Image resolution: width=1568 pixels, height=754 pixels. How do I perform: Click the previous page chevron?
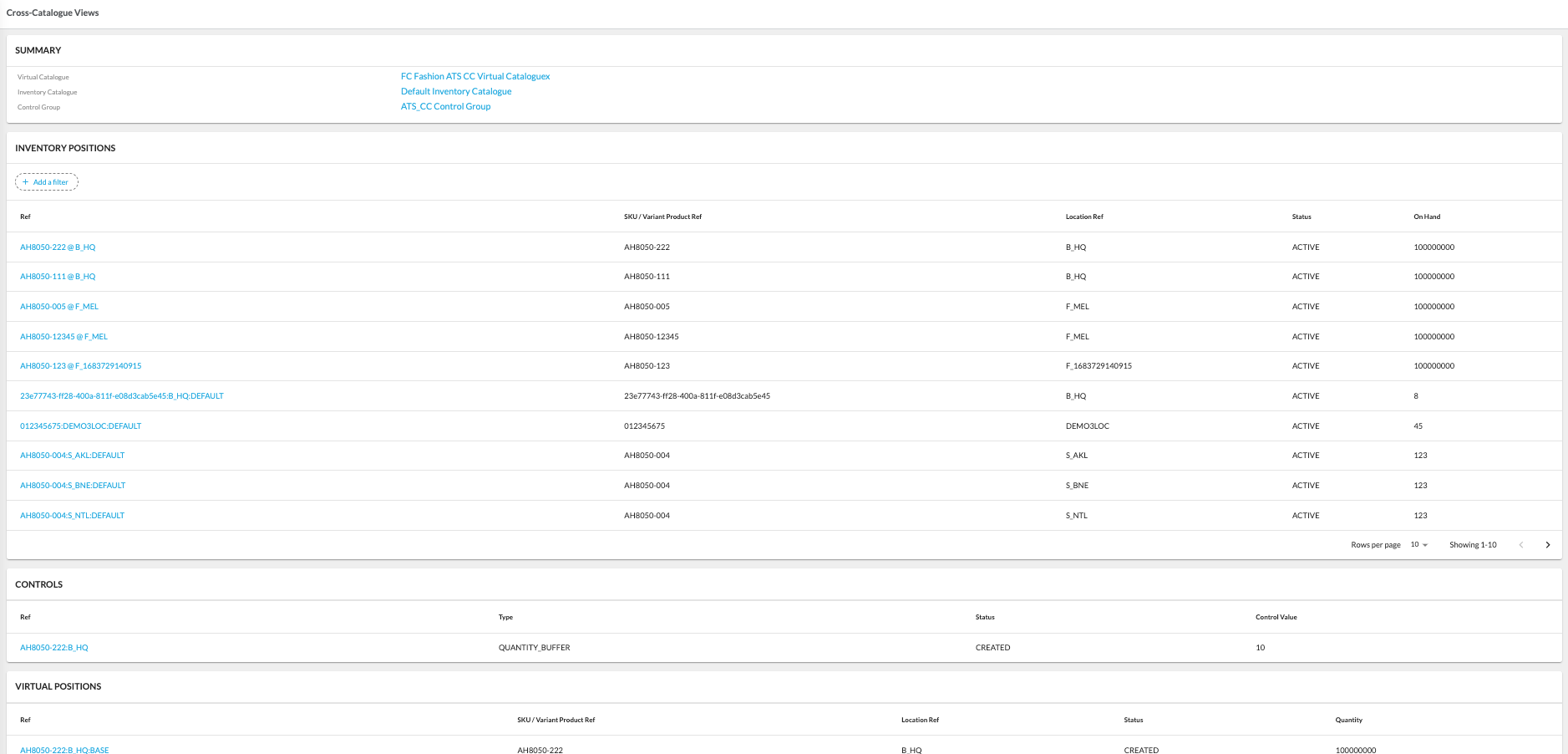(1520, 544)
